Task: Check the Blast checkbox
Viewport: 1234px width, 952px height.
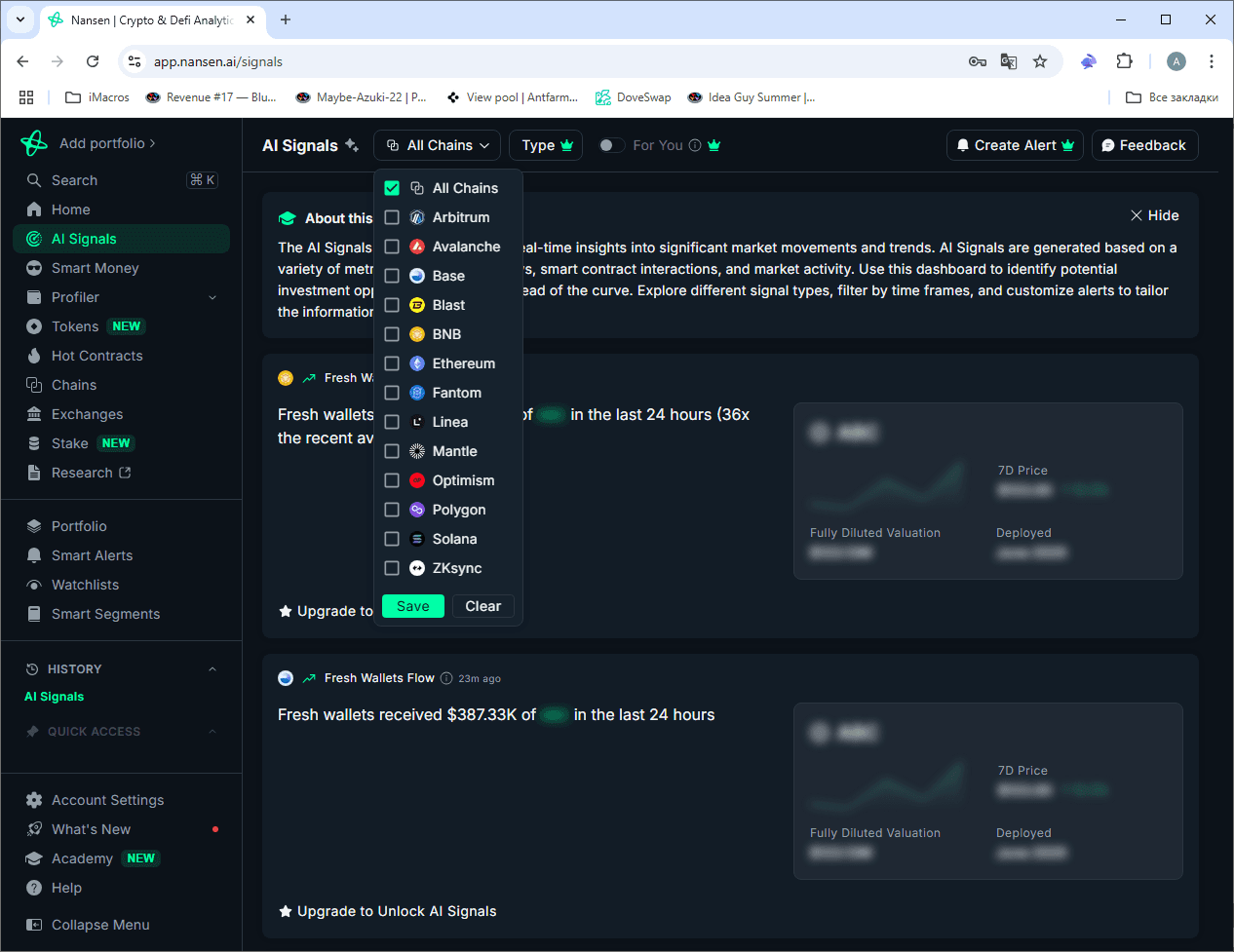Action: 392,305
